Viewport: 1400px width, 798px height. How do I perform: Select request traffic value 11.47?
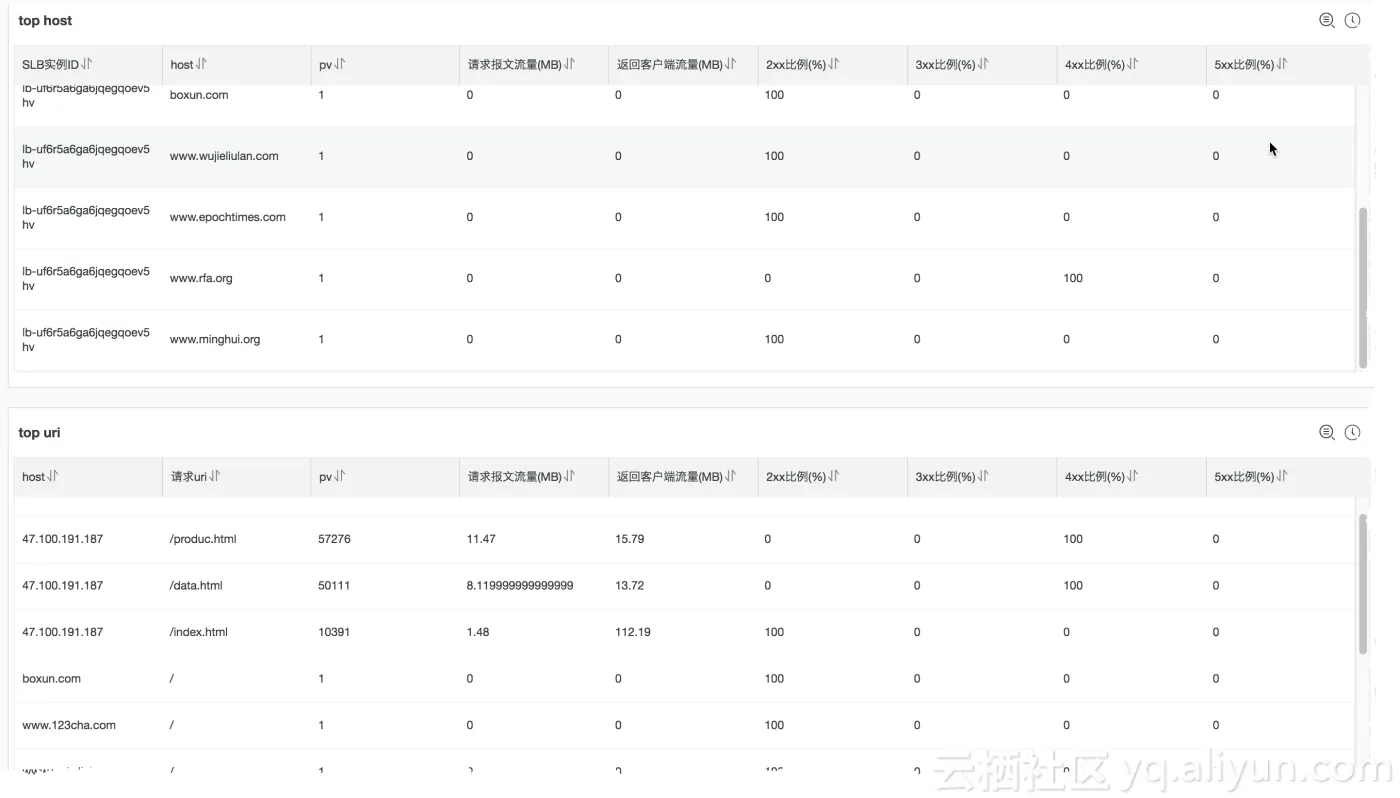click(x=481, y=539)
